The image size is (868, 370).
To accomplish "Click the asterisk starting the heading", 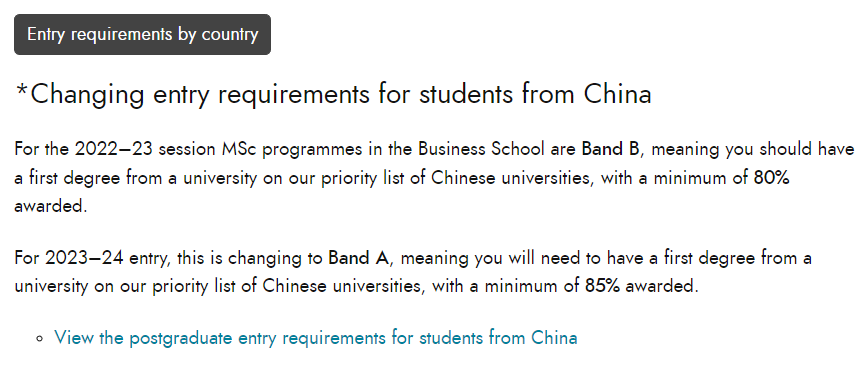I will (x=22, y=91).
